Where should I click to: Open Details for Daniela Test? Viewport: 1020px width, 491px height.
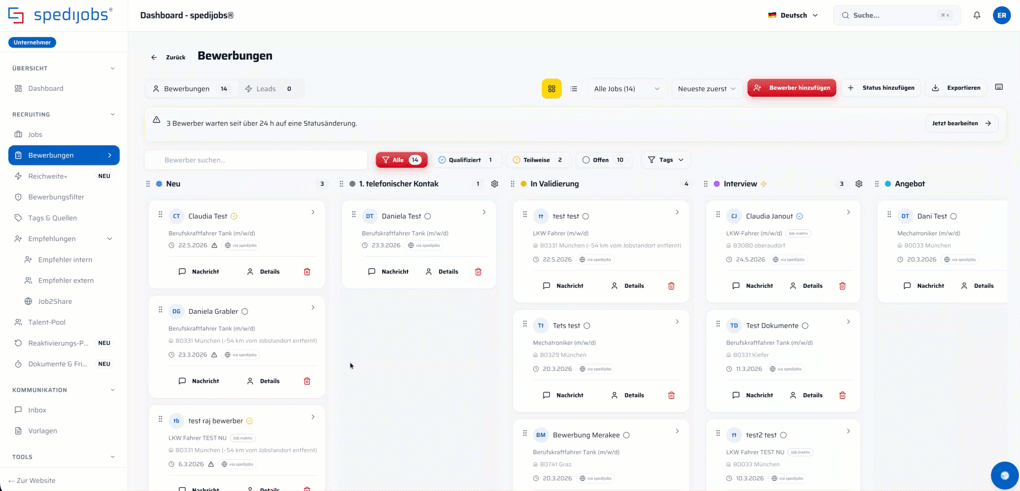pyautogui.click(x=441, y=272)
